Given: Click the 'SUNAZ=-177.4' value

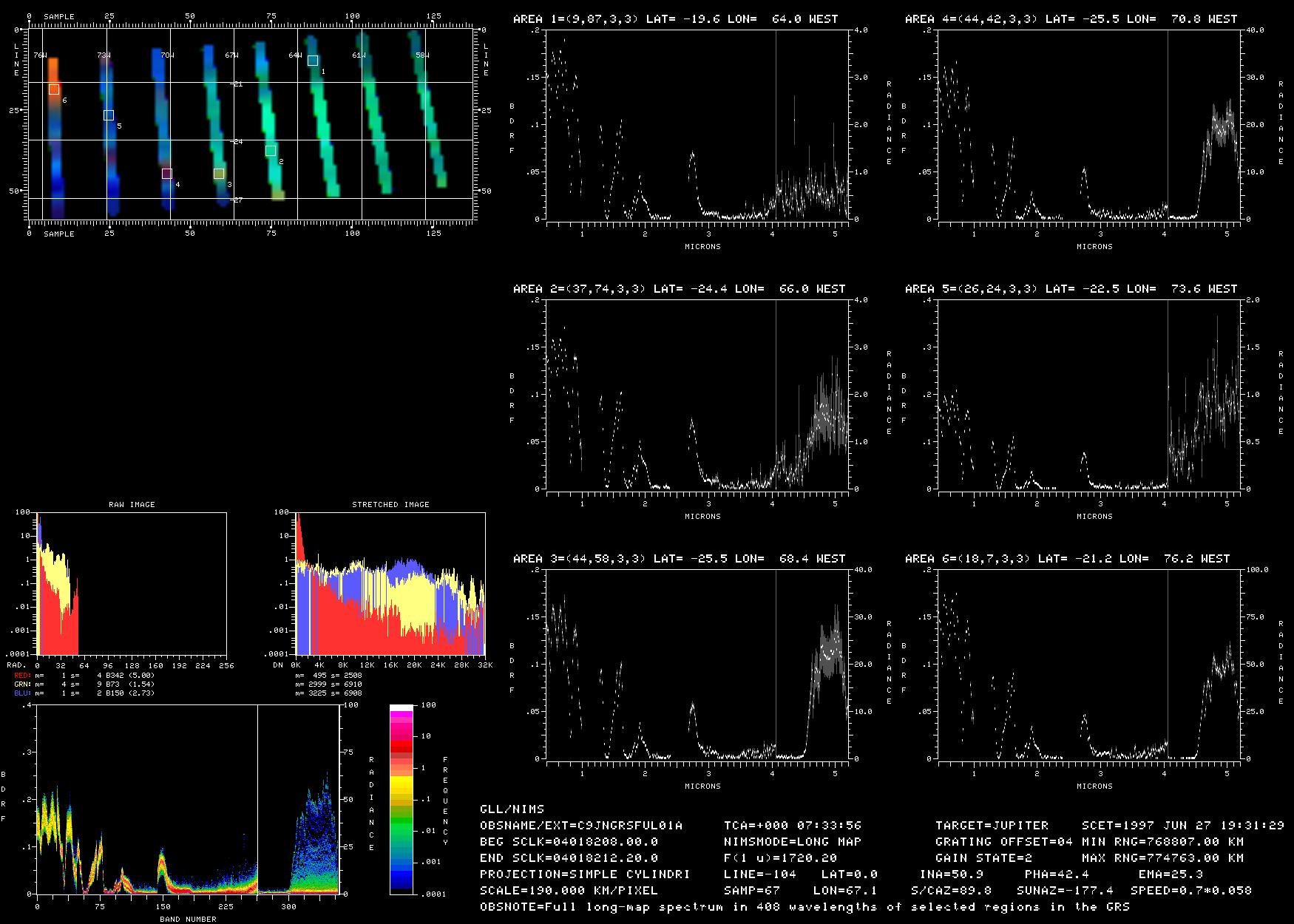Looking at the screenshot, I should (x=1065, y=891).
